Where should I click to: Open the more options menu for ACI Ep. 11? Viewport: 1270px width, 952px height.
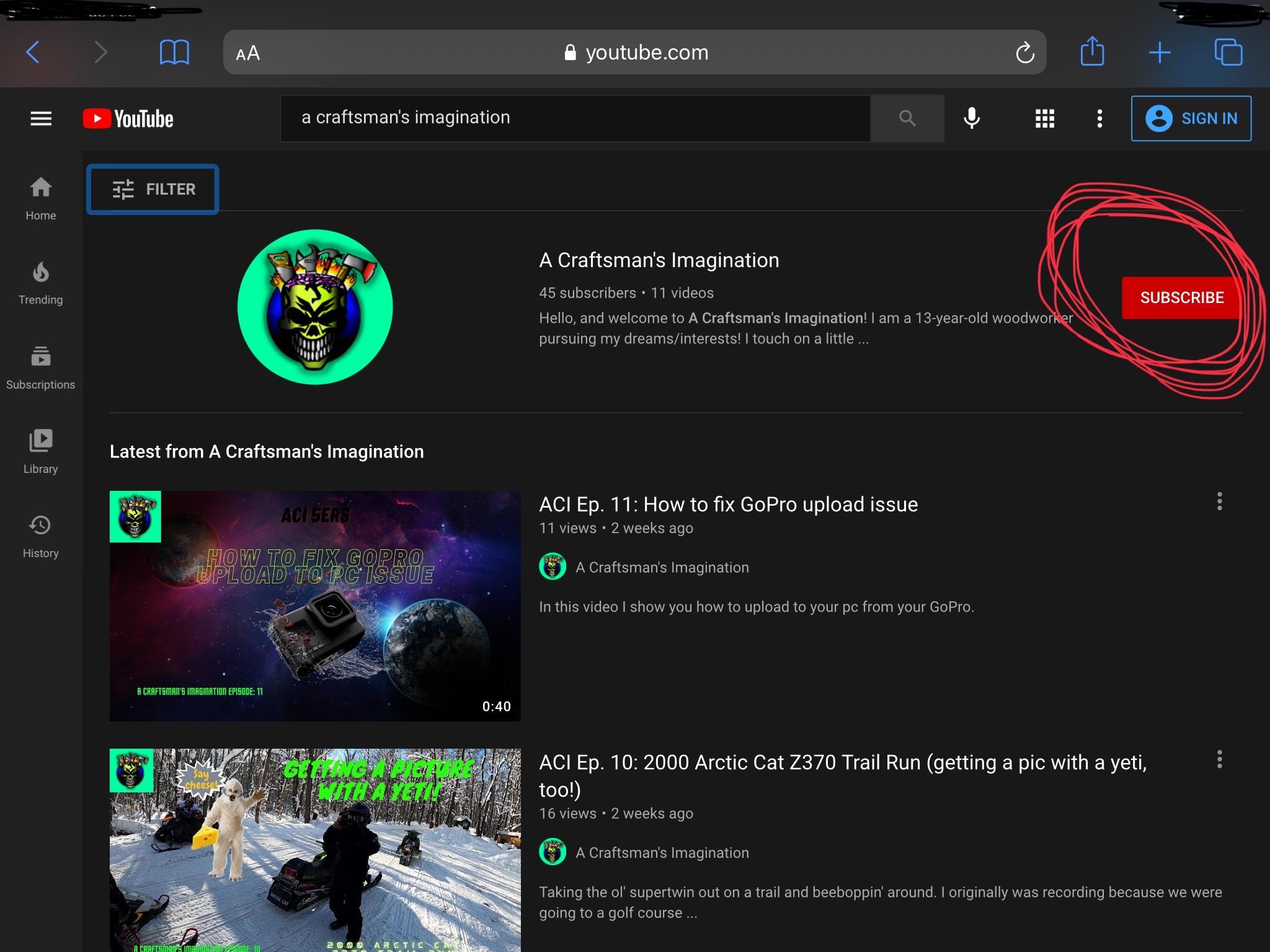click(1219, 501)
